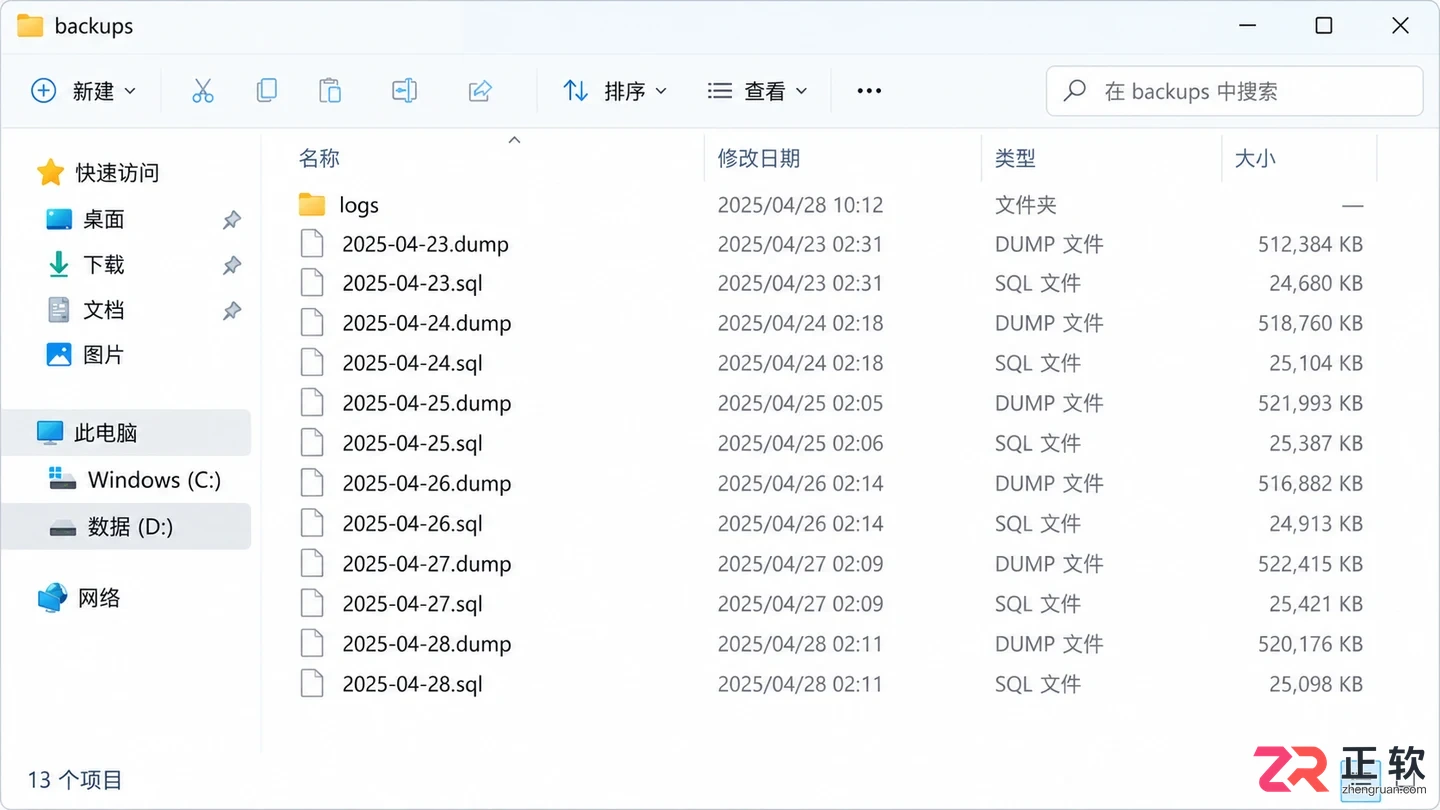Unpin 下载 using its pin icon

coord(231,265)
